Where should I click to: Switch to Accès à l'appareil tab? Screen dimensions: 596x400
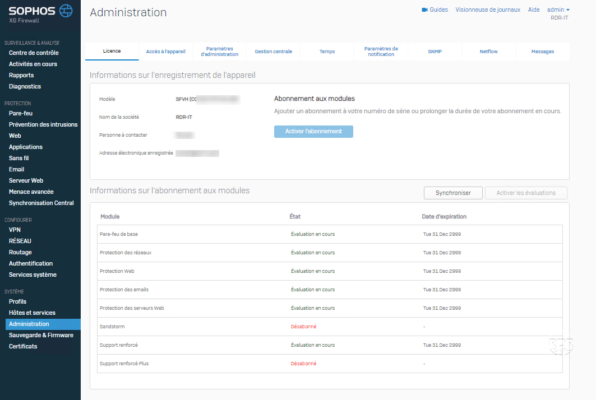pos(166,51)
